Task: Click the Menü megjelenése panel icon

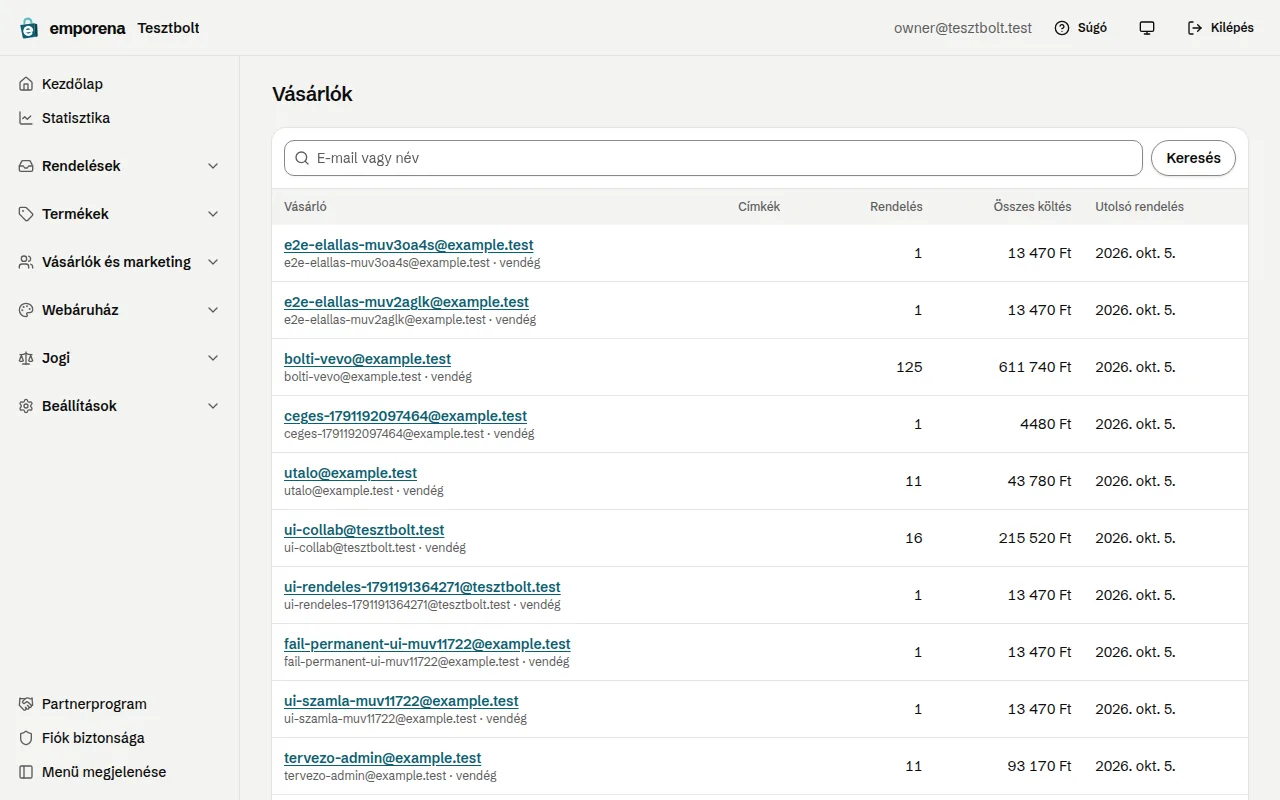Action: (26, 772)
